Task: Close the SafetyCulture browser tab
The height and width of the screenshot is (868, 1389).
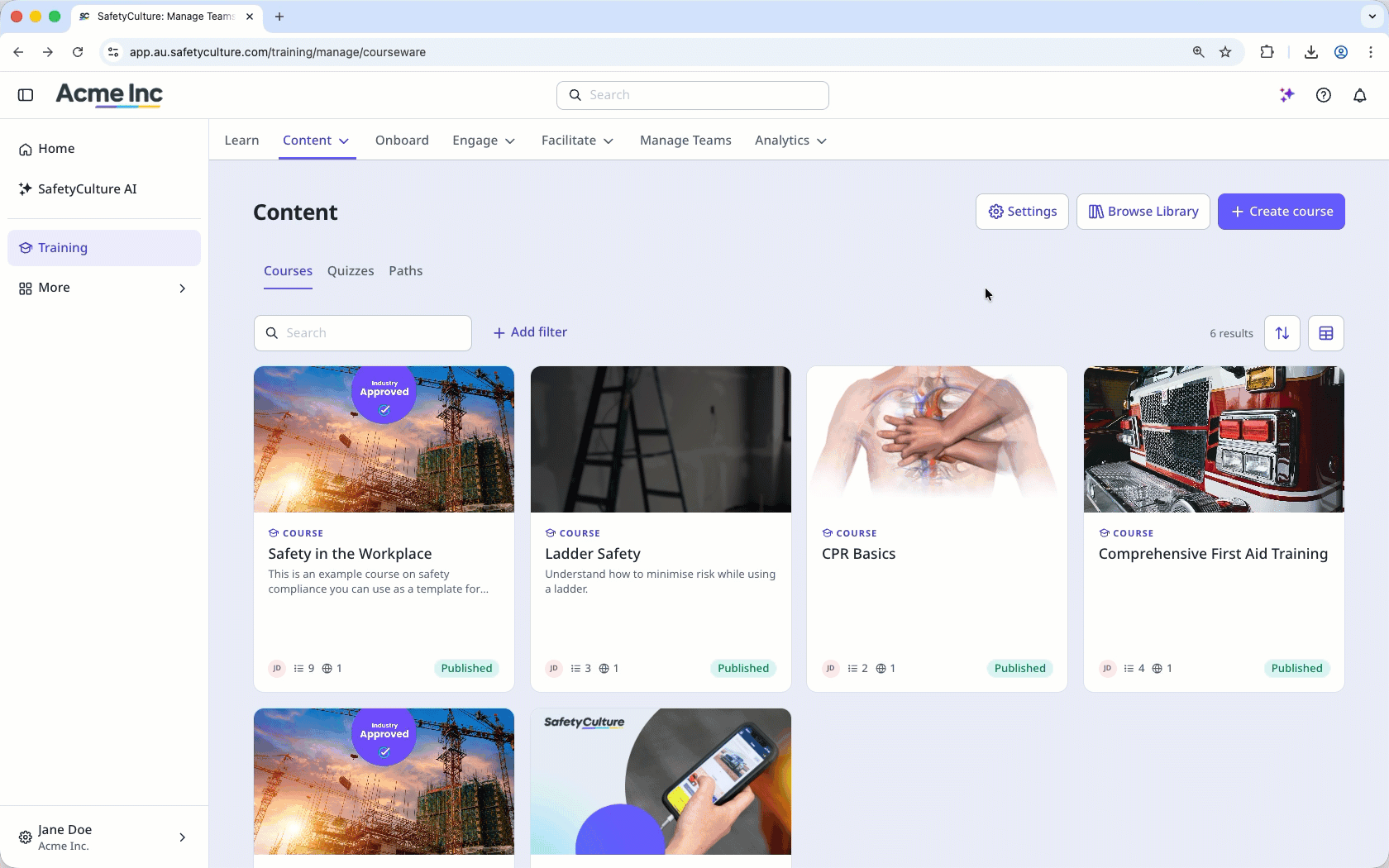Action: tap(250, 17)
